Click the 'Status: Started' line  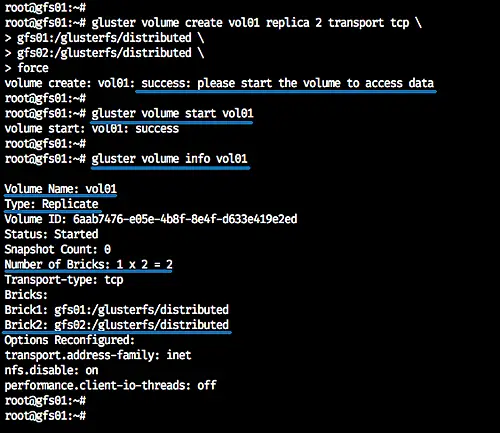point(51,234)
